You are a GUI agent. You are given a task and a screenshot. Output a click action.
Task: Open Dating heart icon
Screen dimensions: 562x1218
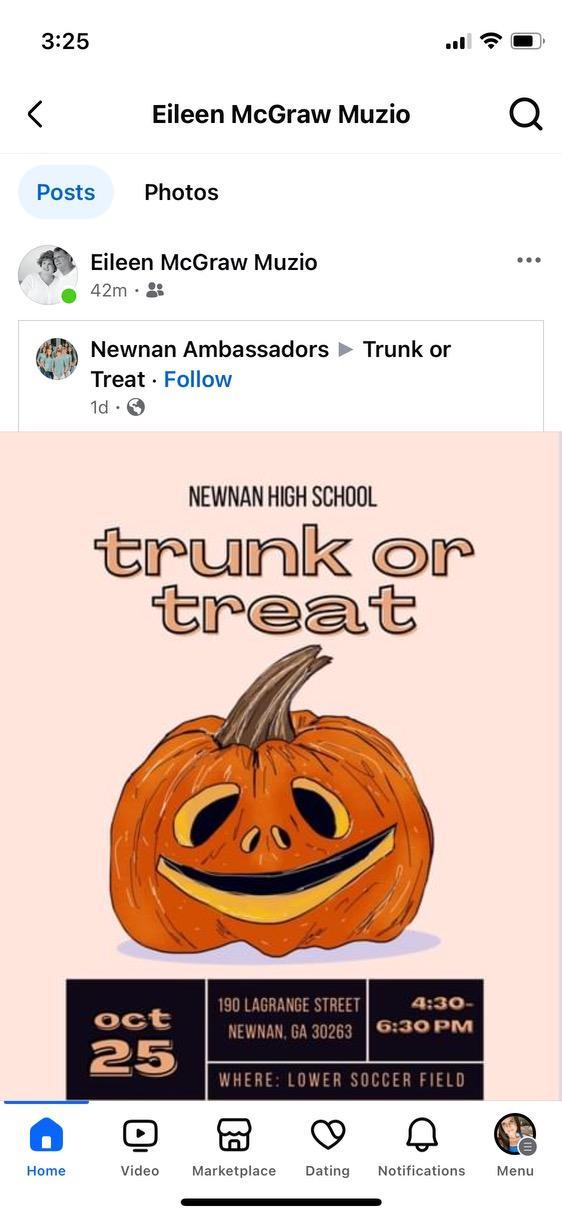[328, 1147]
